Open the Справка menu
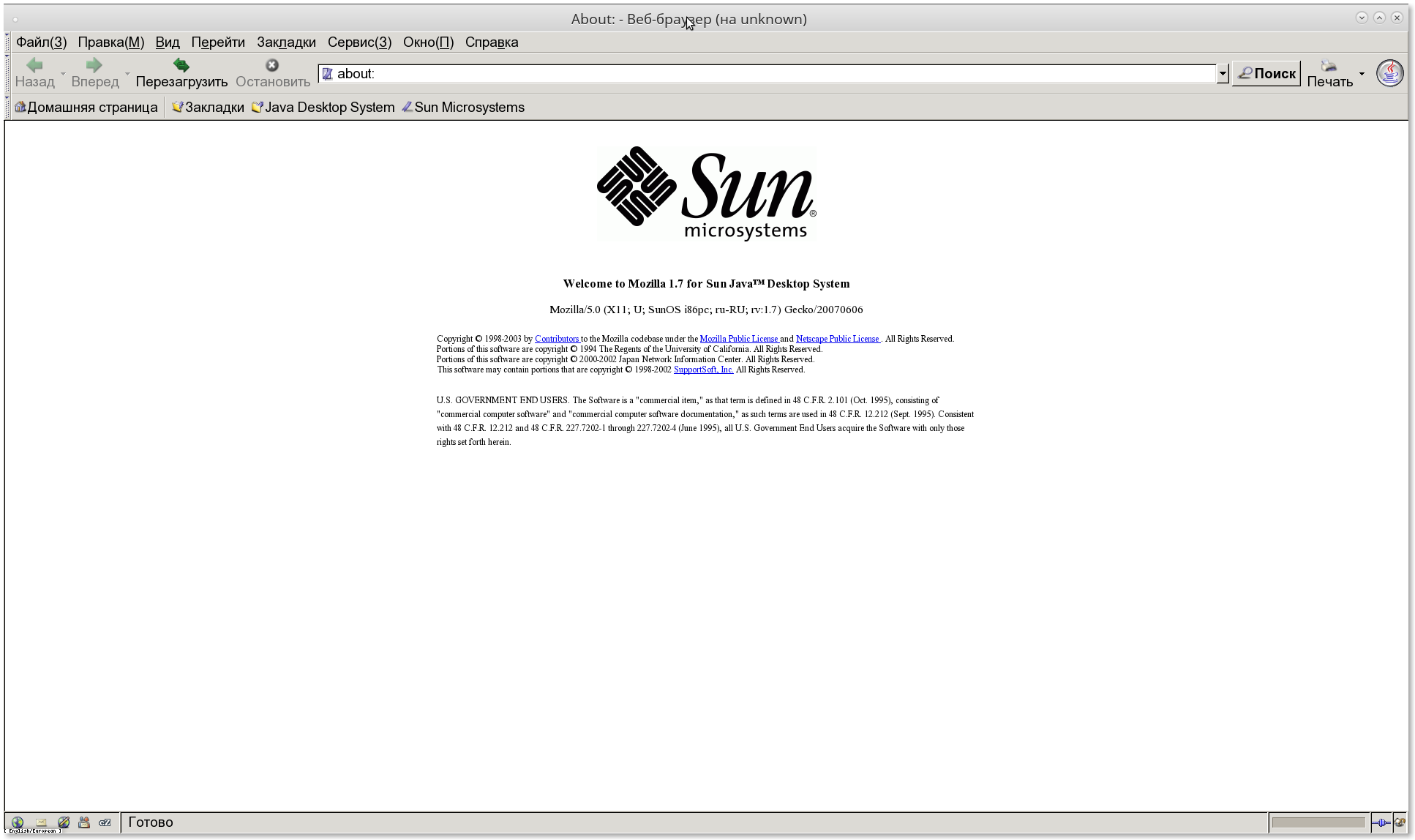Screen dimensions: 1415x840 pyautogui.click(x=491, y=42)
